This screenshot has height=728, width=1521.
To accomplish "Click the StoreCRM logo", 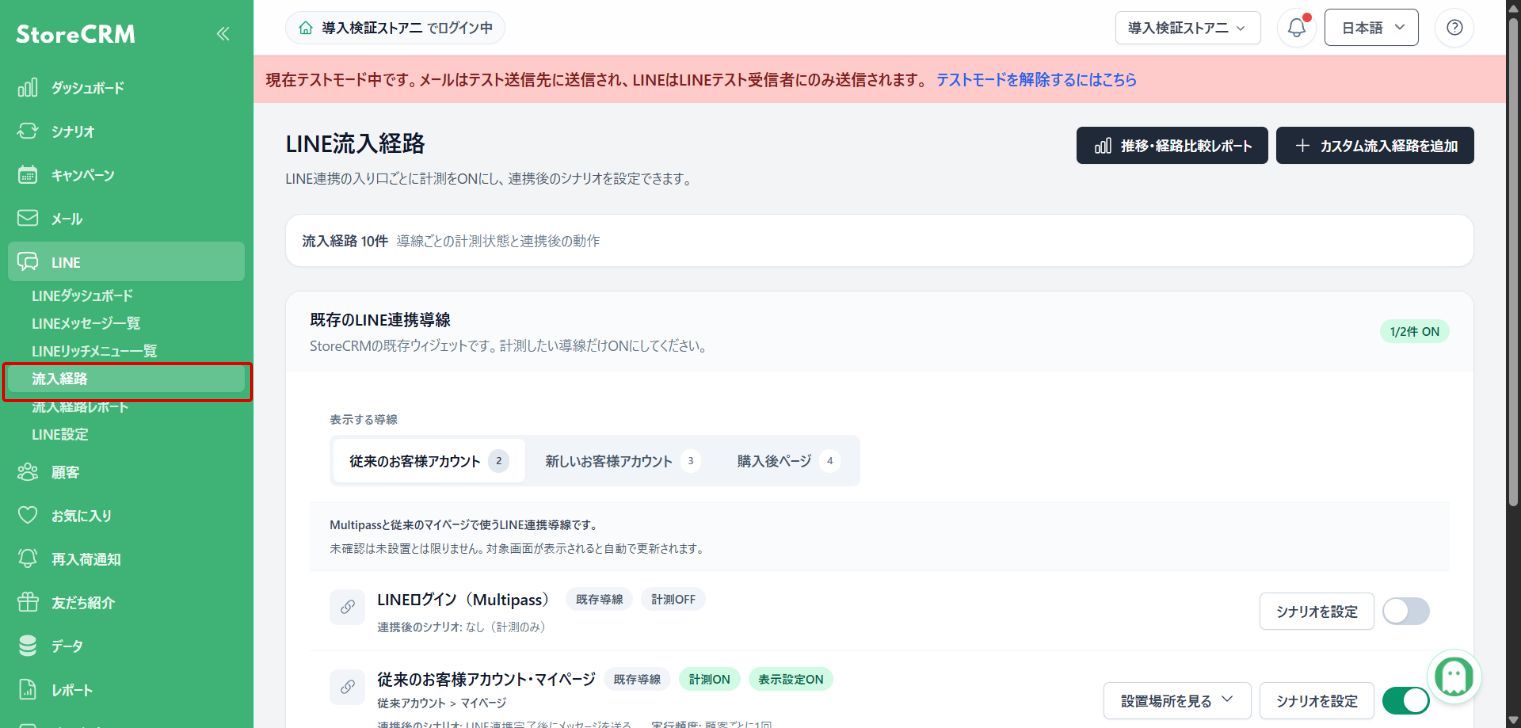I will tap(75, 35).
